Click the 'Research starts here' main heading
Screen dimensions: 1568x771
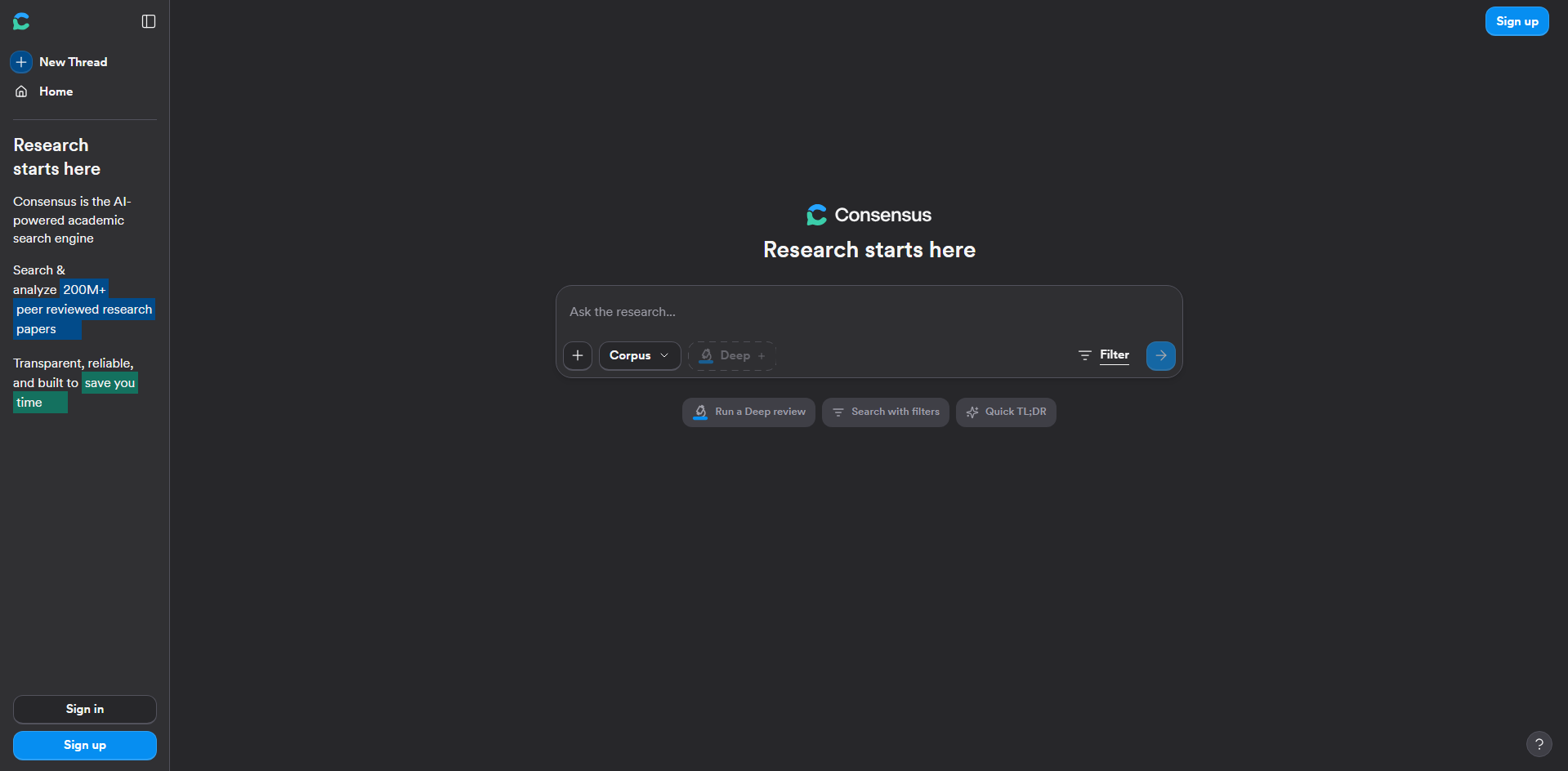[869, 250]
